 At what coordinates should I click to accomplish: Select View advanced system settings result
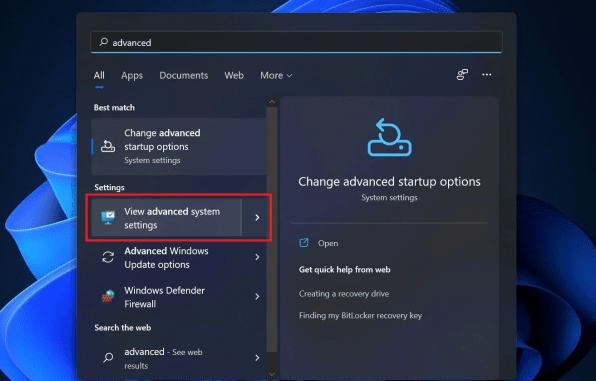coord(166,218)
